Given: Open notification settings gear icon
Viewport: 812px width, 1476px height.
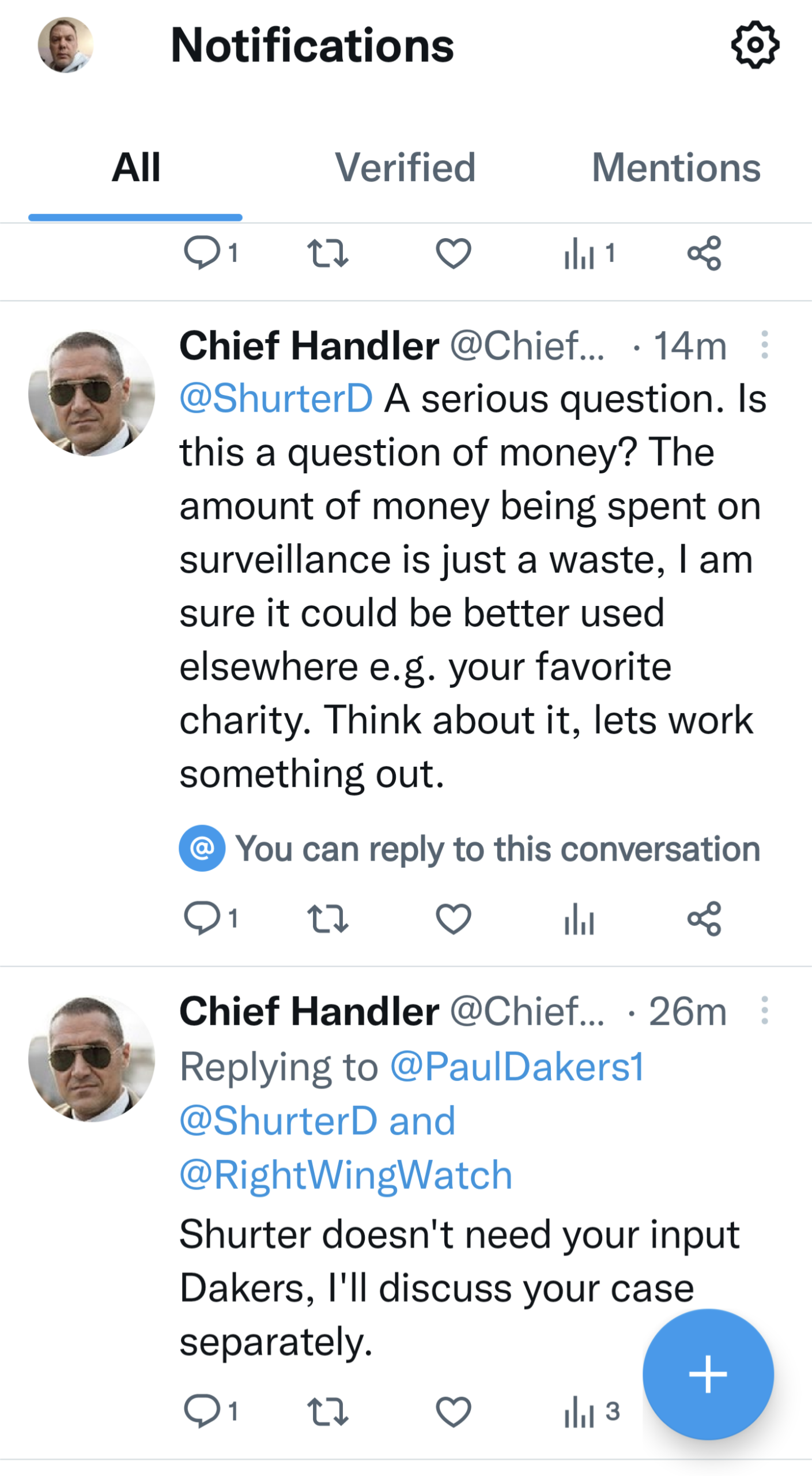Looking at the screenshot, I should click(754, 45).
